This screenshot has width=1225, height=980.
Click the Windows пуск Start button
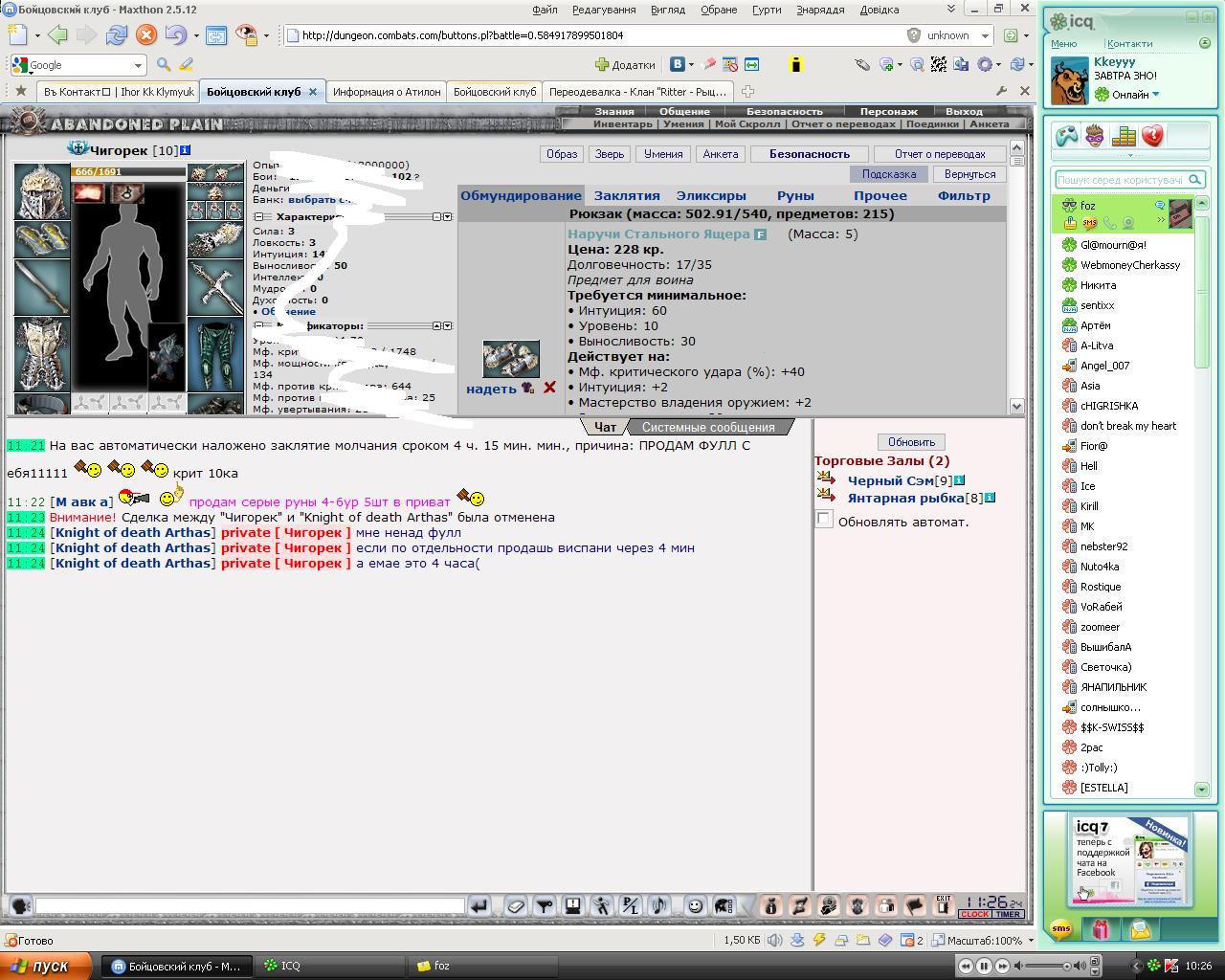(44, 966)
